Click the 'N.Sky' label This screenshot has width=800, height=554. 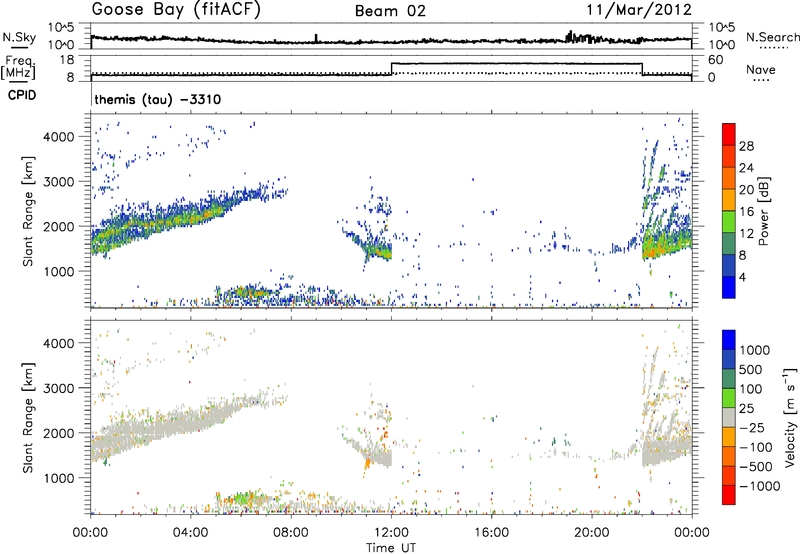coord(19,37)
